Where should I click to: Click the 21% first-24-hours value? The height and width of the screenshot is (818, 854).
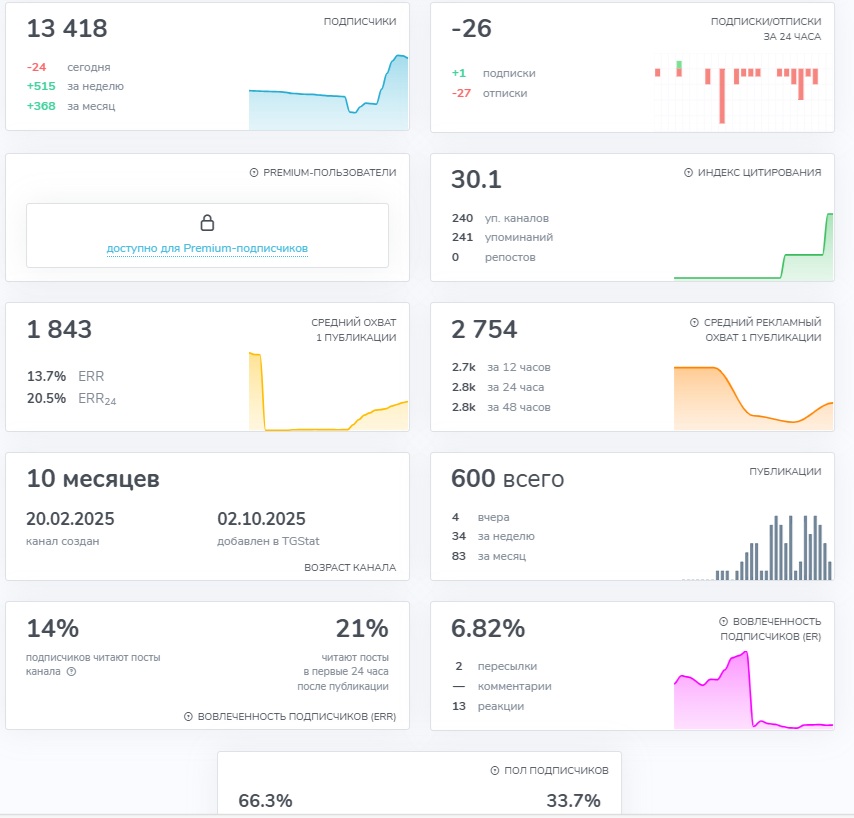tap(362, 628)
